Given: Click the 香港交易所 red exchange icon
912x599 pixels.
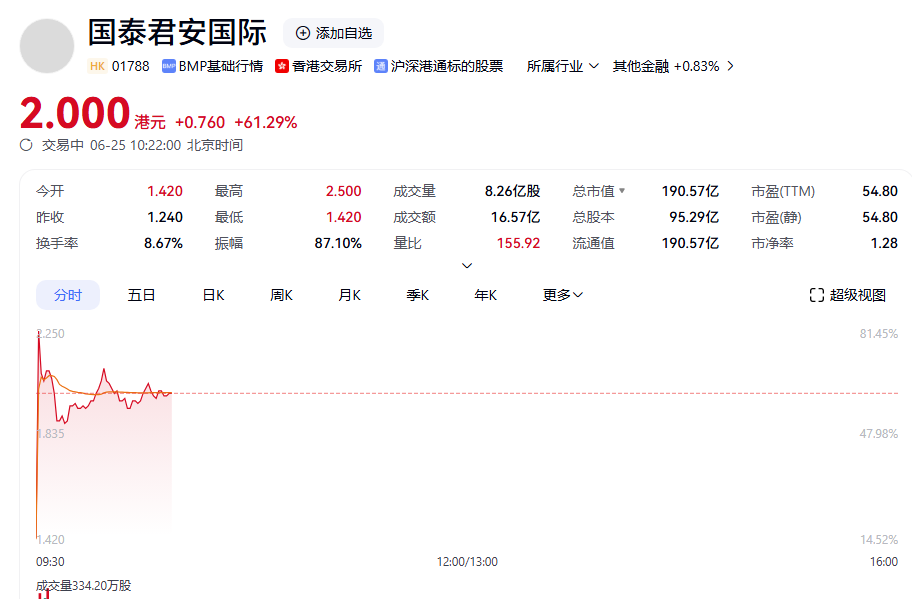Looking at the screenshot, I should click(x=282, y=66).
